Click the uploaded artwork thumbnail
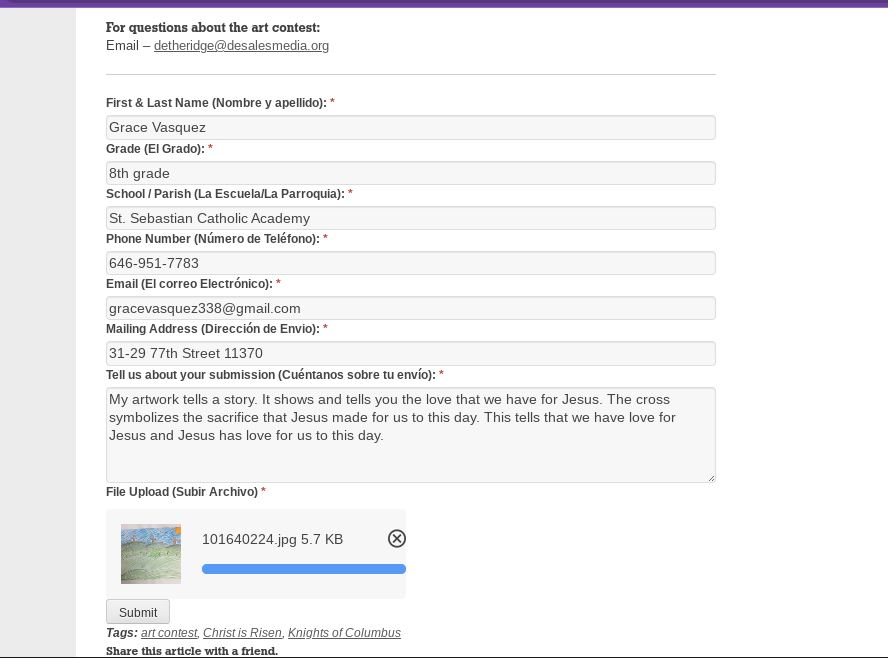The image size is (888, 658). coord(151,553)
